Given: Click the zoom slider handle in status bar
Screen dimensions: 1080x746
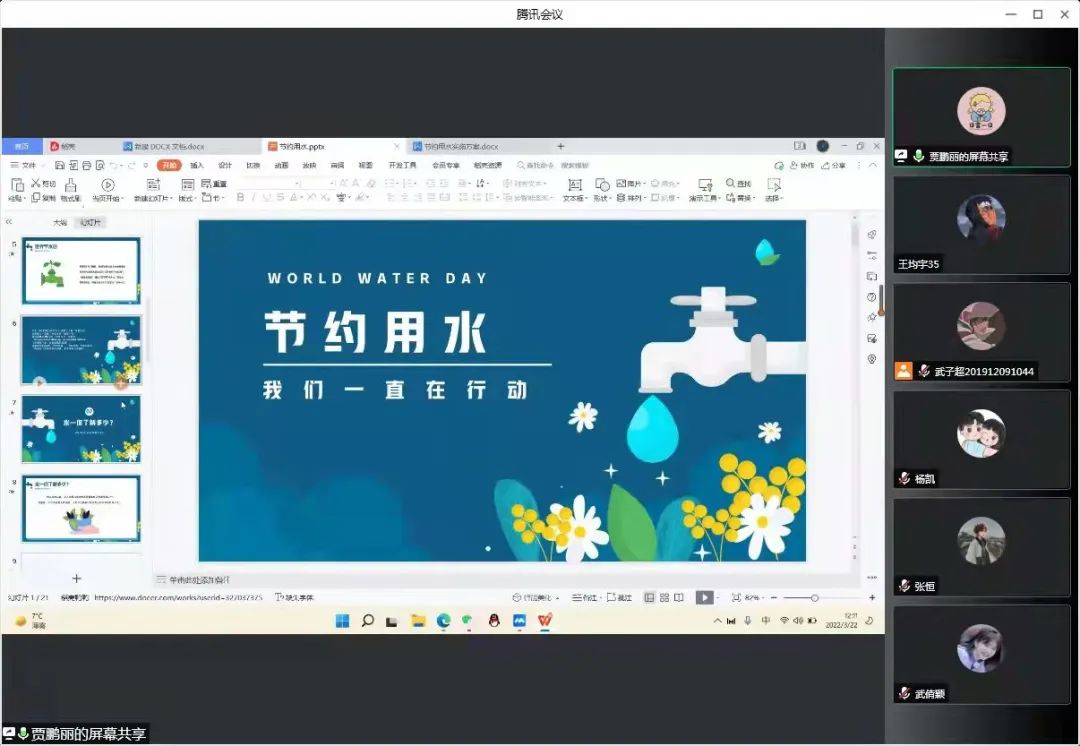Looking at the screenshot, I should 814,597.
